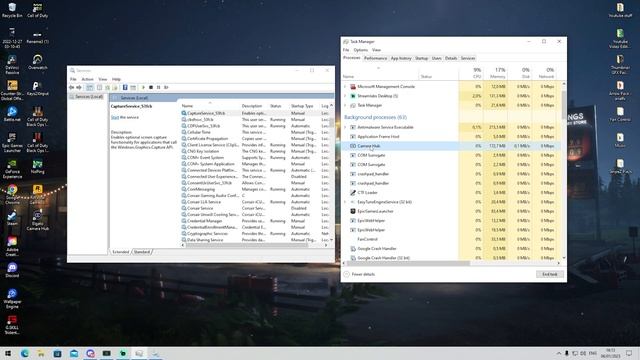
Task: Open the Recycle Bin desktop icon
Action: (x=12, y=10)
